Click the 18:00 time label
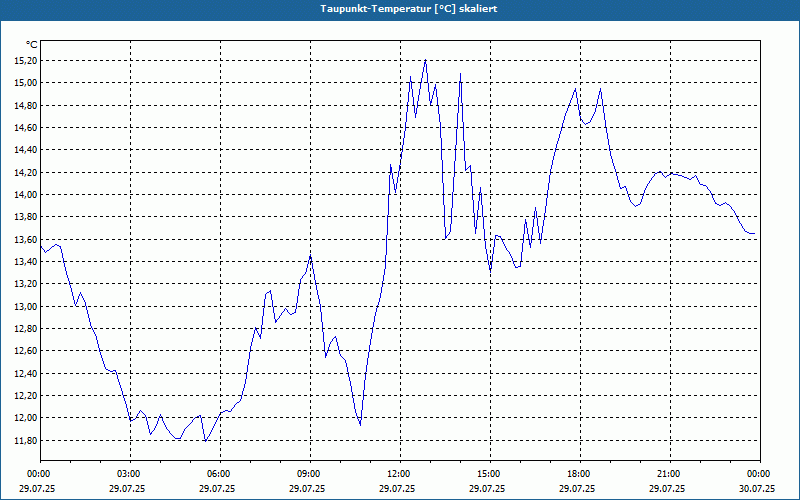The width and height of the screenshot is (800, 500). [x=580, y=474]
